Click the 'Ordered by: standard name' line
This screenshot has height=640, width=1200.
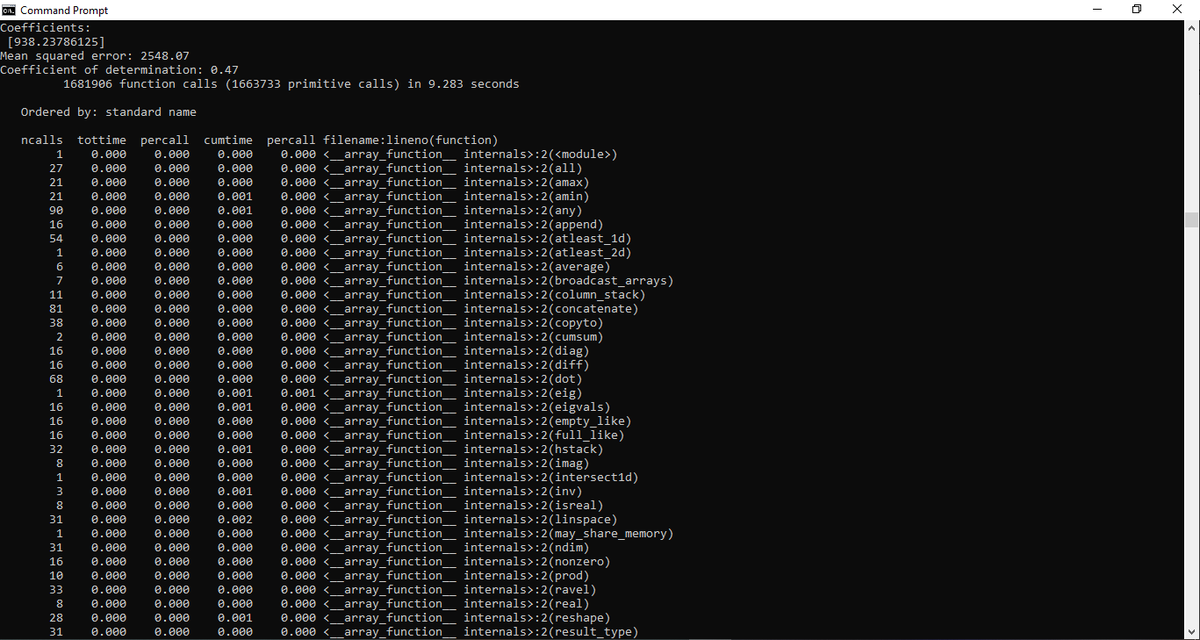tap(108, 112)
